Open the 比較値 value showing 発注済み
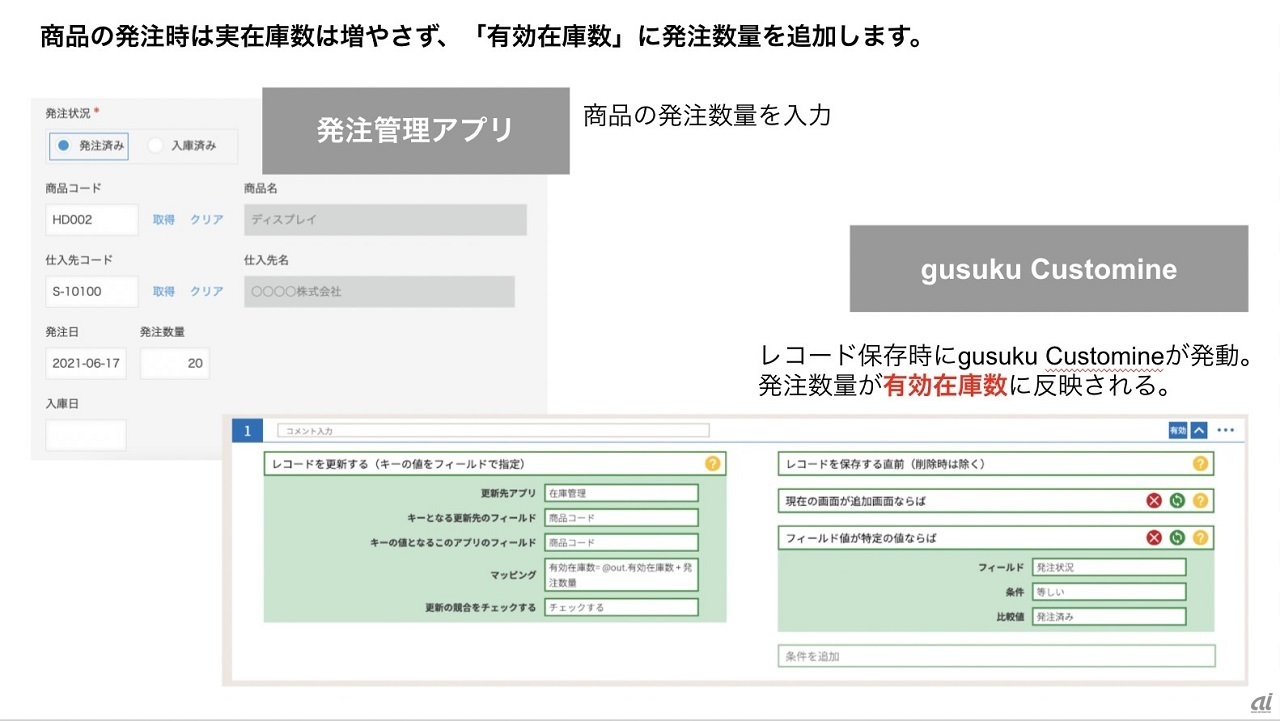Viewport: 1280px width, 721px height. [x=1109, y=616]
